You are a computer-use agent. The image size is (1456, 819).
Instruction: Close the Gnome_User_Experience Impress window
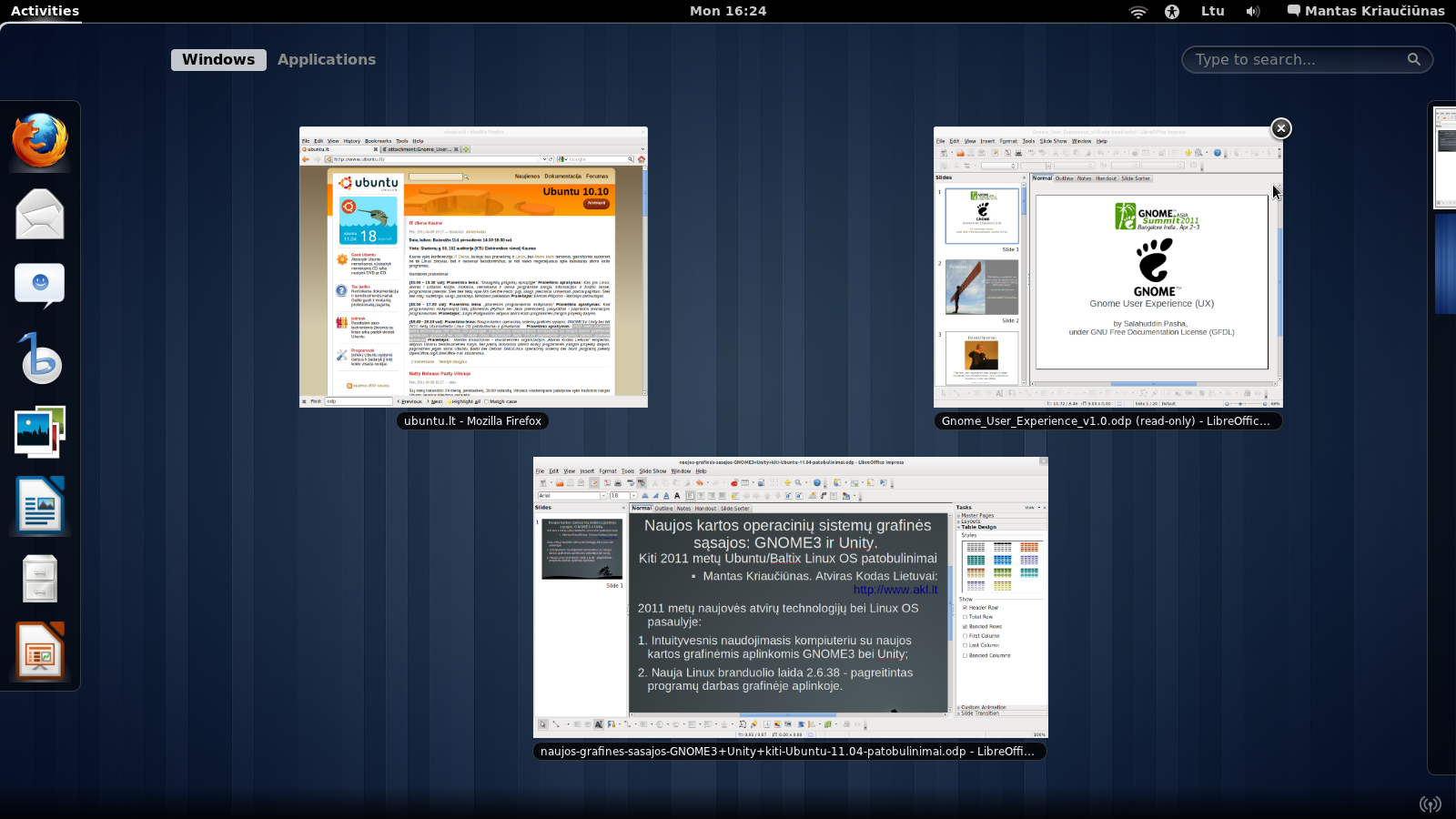(x=1280, y=128)
